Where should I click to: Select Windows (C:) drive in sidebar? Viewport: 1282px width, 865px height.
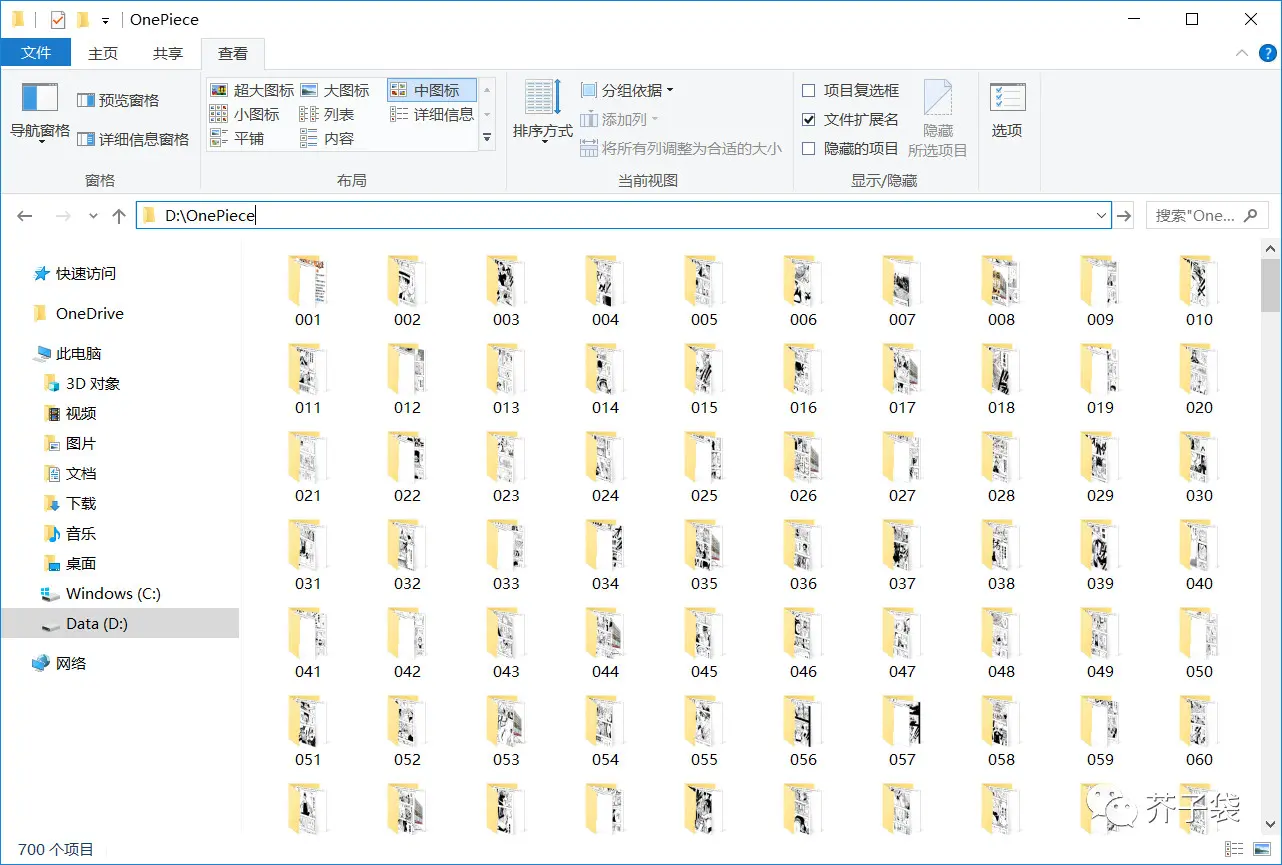tap(112, 594)
